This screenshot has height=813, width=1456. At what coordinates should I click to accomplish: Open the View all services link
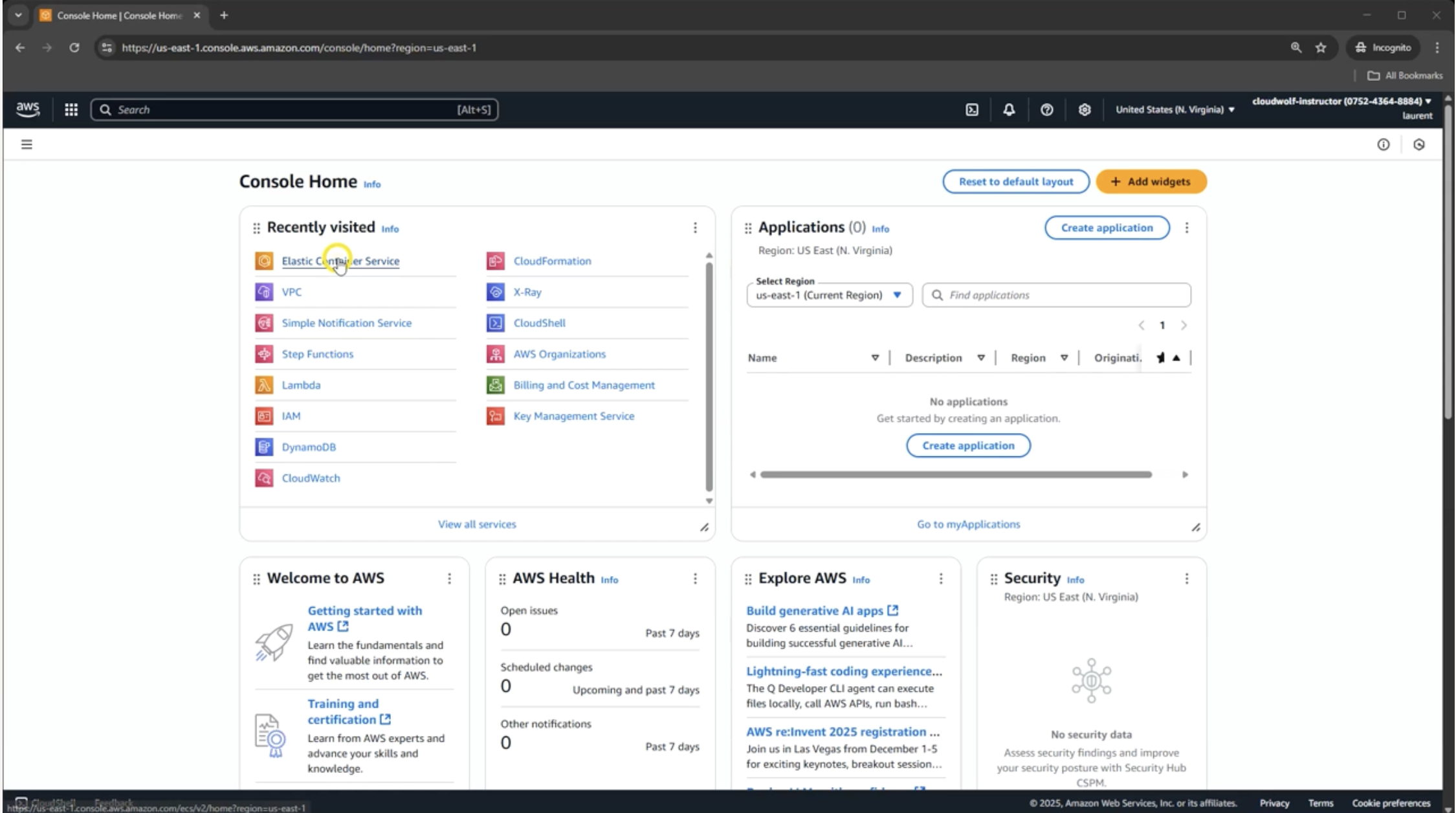pyautogui.click(x=477, y=524)
